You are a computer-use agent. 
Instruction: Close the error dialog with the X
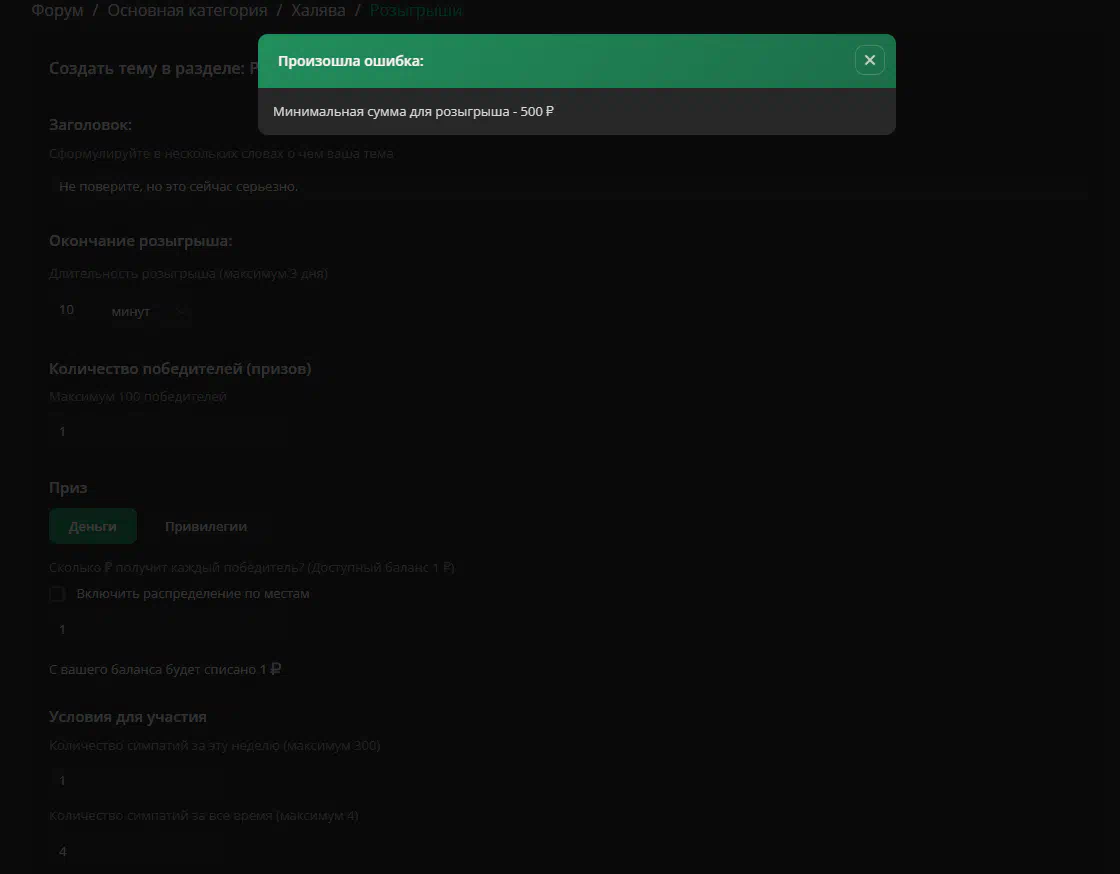pos(869,61)
